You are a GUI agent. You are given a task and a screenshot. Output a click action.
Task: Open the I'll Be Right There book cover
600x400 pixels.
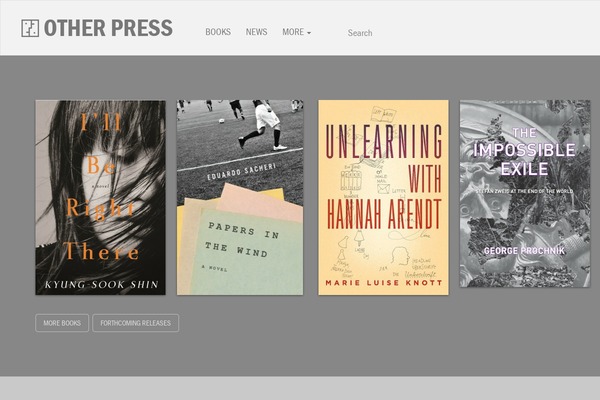point(101,198)
